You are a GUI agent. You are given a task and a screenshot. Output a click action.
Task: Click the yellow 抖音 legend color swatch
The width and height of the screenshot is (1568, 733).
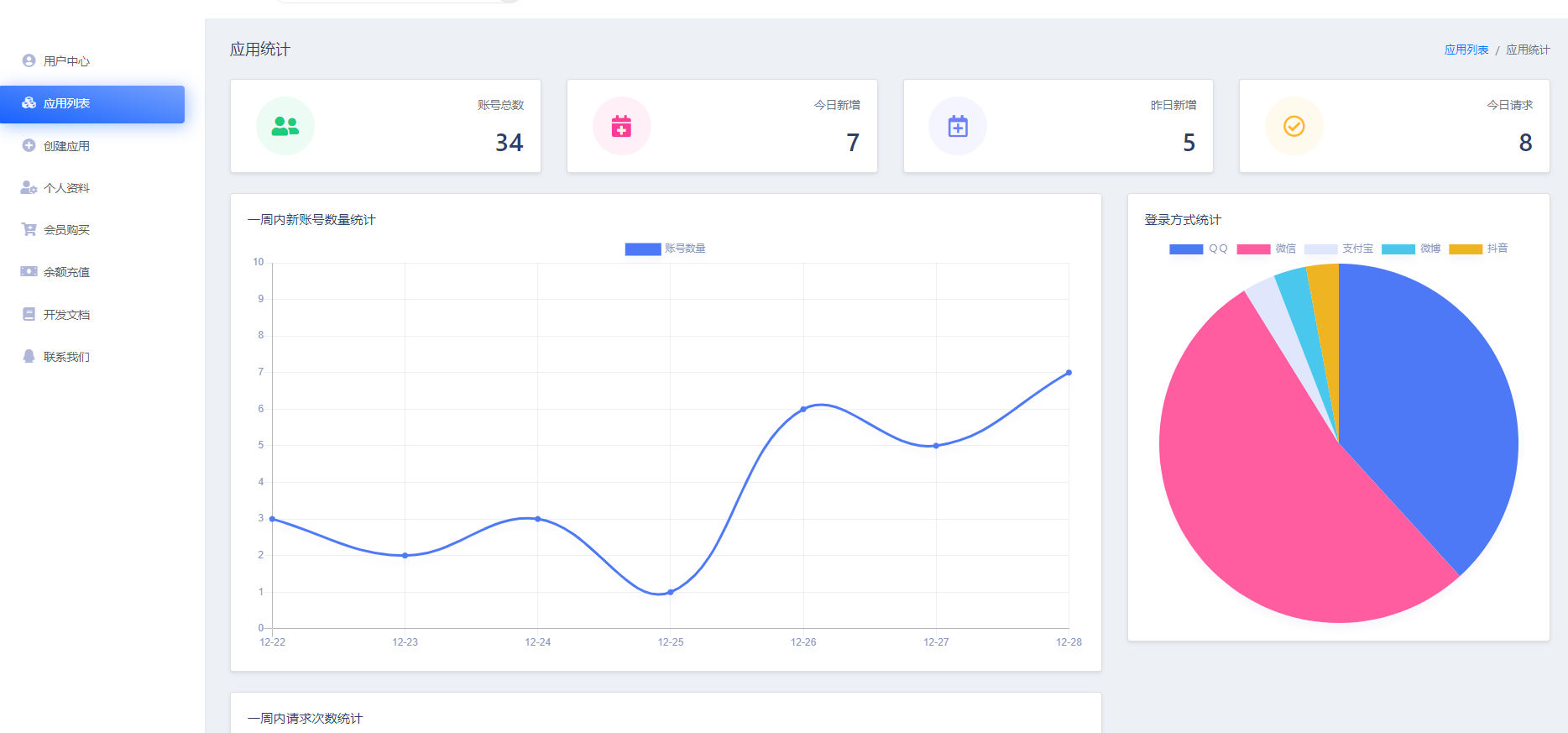coord(1466,249)
